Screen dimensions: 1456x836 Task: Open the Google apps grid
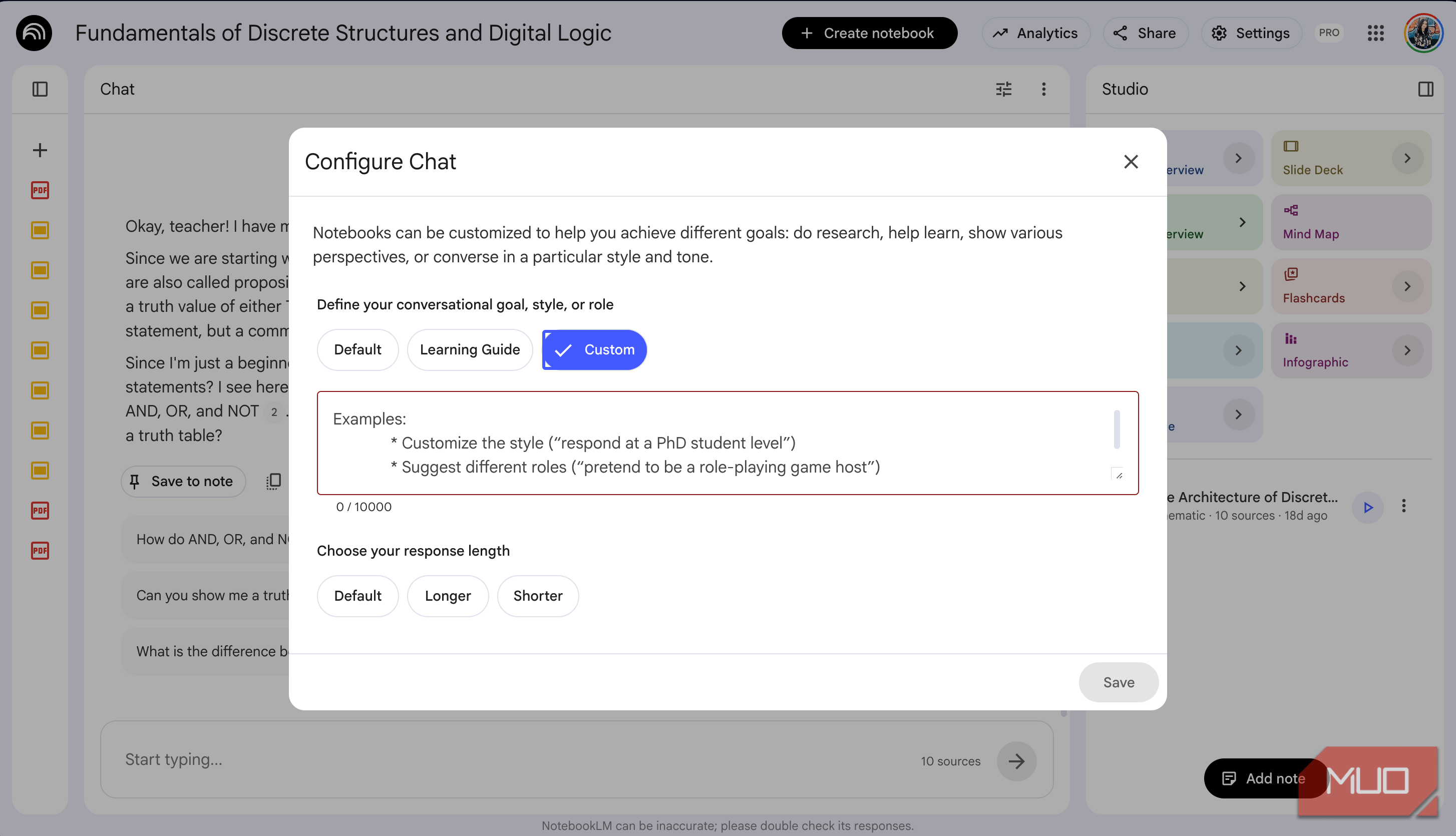tap(1375, 33)
